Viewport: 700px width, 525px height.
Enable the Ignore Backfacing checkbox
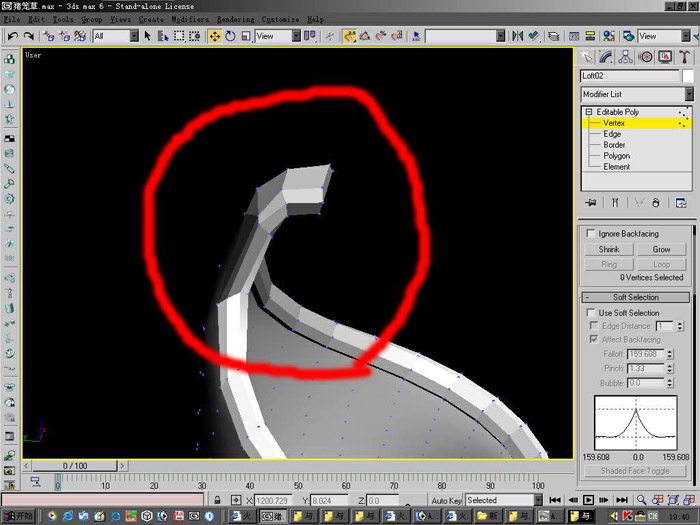point(591,233)
